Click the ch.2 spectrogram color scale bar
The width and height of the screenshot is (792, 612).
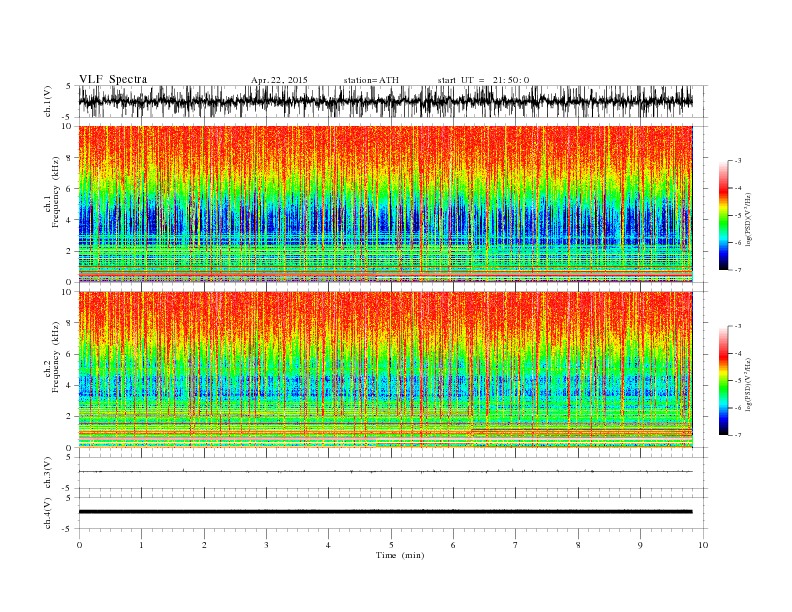pyautogui.click(x=723, y=381)
